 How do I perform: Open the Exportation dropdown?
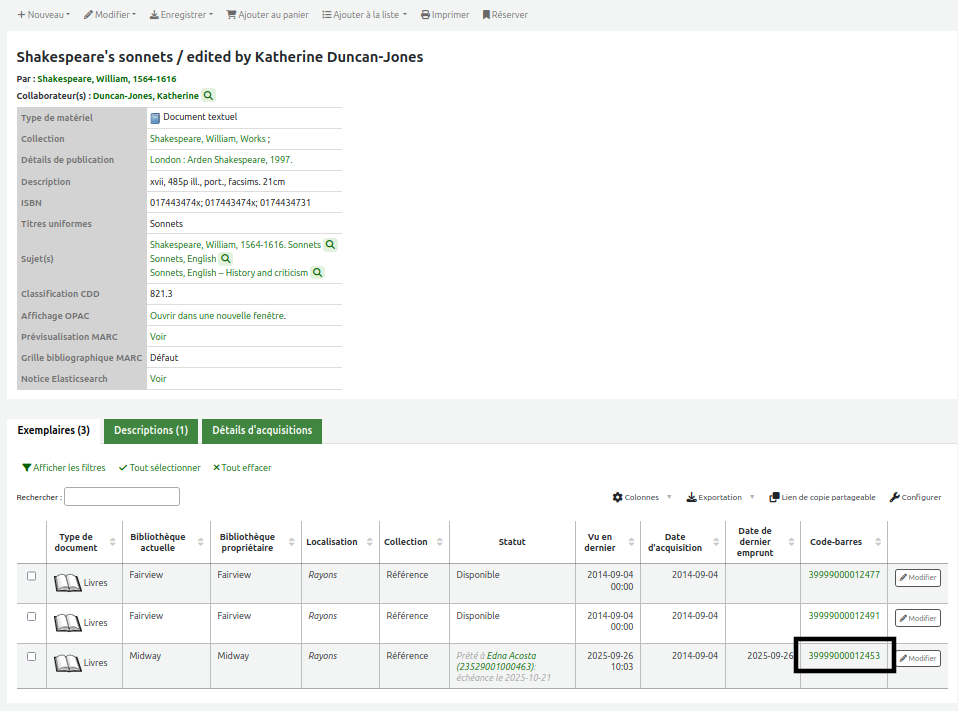[720, 497]
